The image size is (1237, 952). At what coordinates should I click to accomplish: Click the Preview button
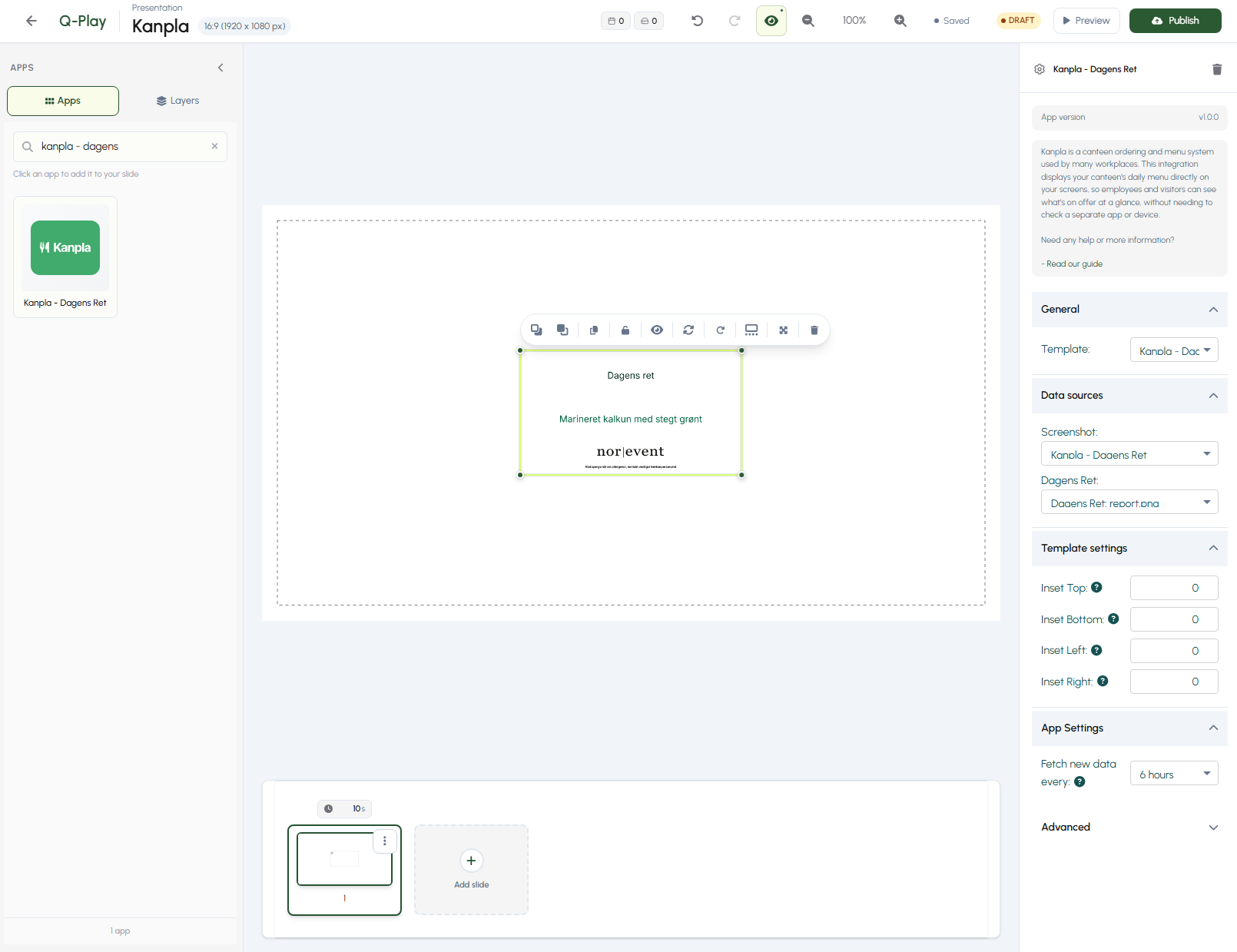click(1086, 21)
